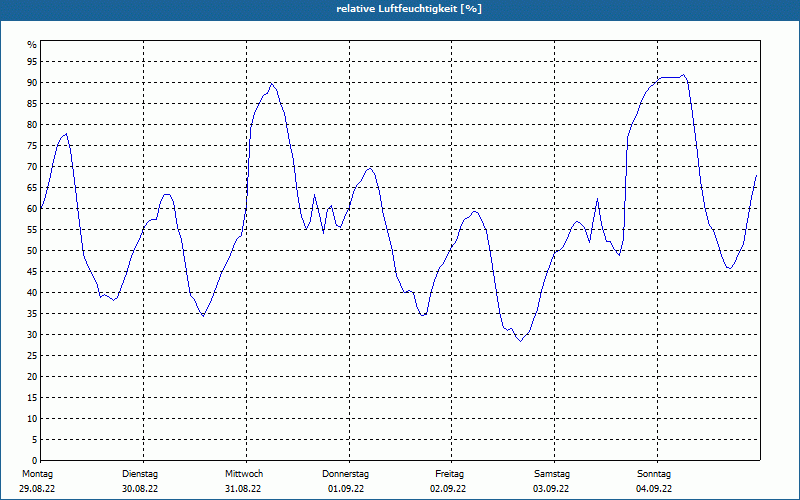
Task: Click the date 02.09.22
Action: point(448,489)
